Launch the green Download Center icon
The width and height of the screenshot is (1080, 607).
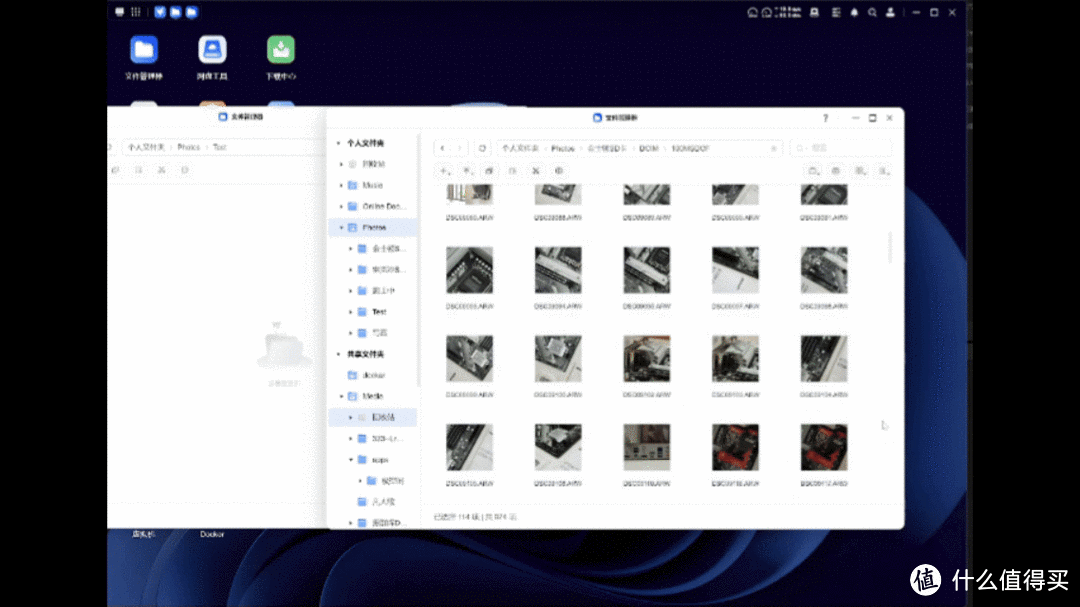(x=280, y=50)
